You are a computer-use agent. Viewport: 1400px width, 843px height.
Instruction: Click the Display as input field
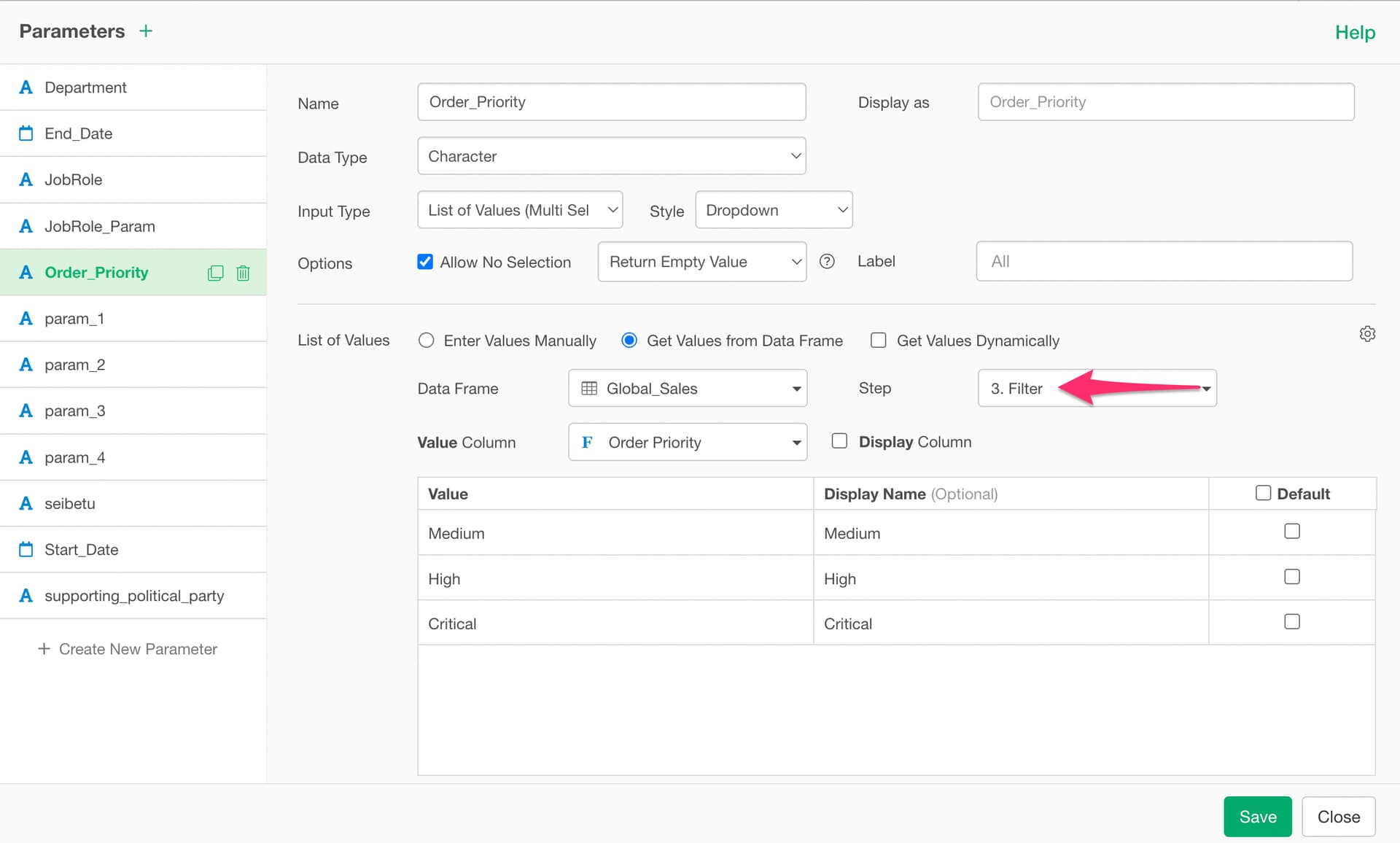1166,101
